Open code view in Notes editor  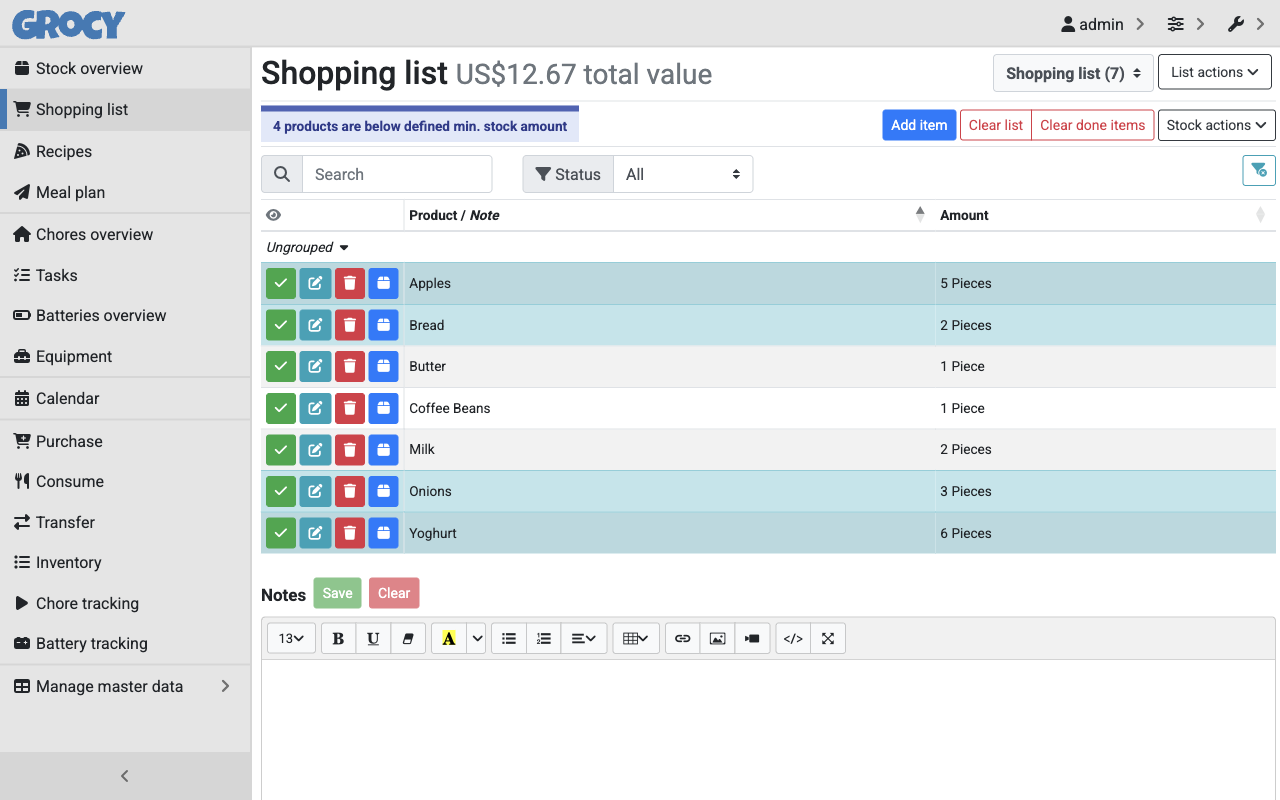pyautogui.click(x=793, y=638)
